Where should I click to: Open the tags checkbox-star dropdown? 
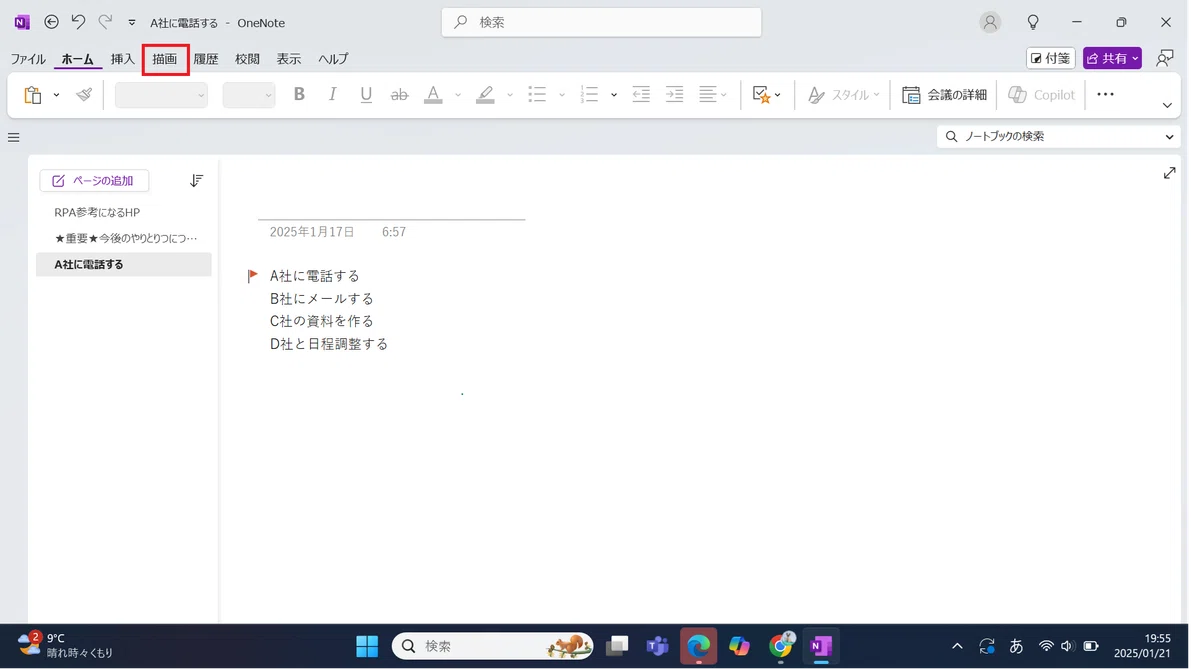767,95
